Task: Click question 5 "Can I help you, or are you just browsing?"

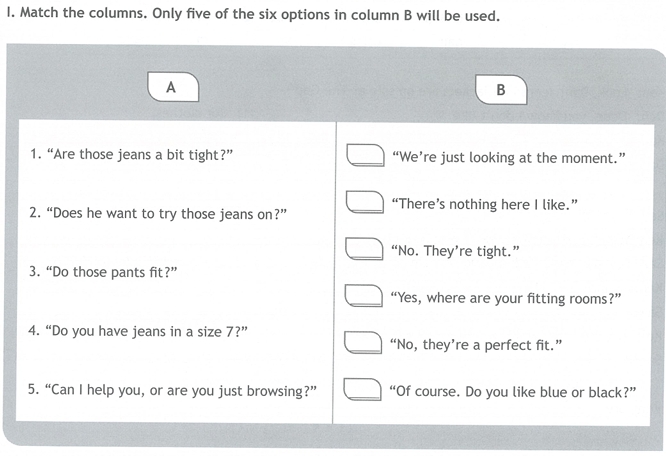Action: 172,390
